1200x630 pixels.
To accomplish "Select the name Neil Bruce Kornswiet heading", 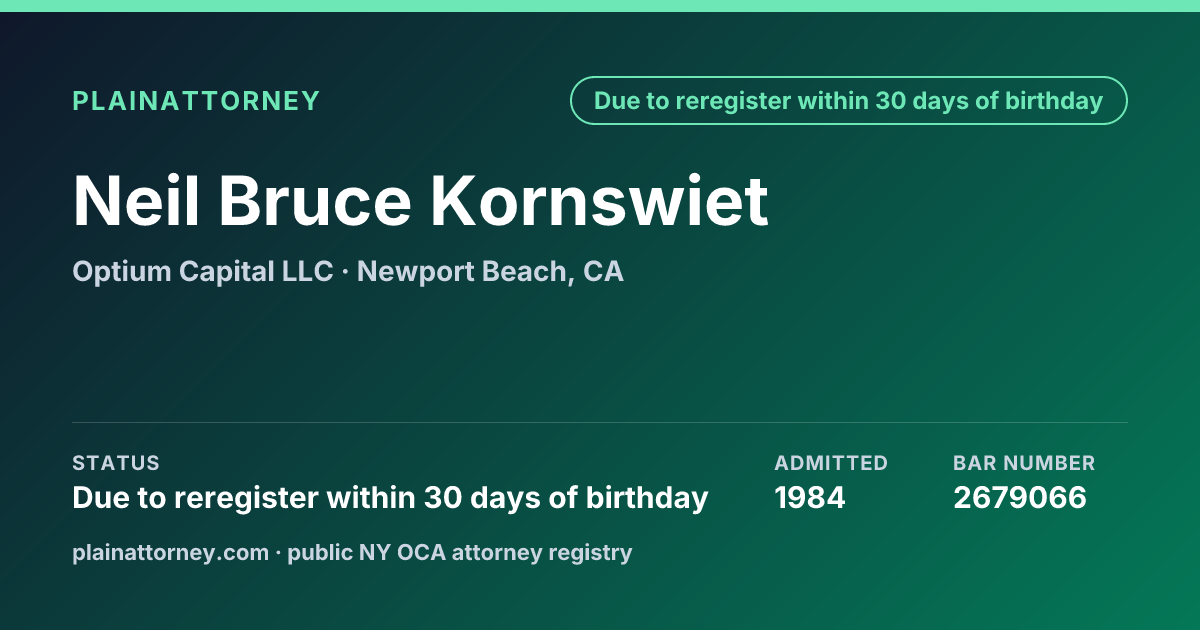I will point(421,201).
